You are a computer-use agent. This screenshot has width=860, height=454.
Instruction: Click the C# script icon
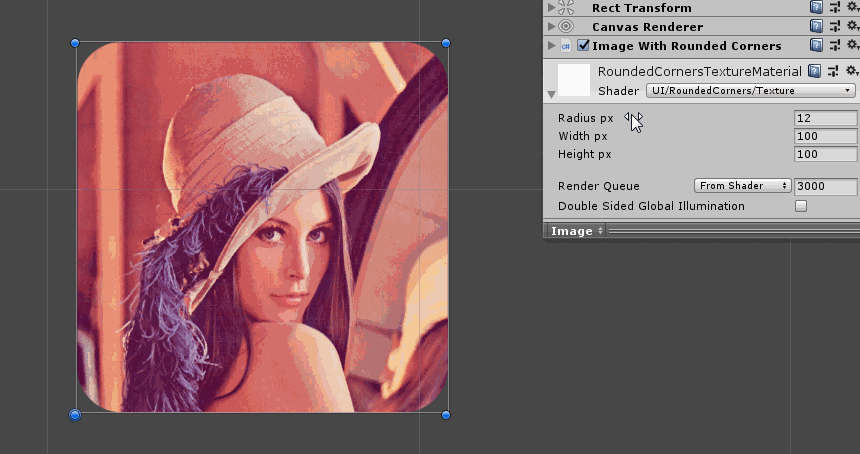565,46
